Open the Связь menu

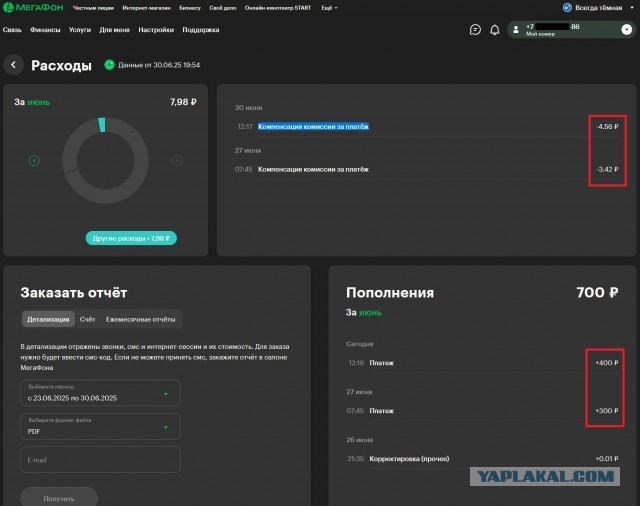(12, 30)
